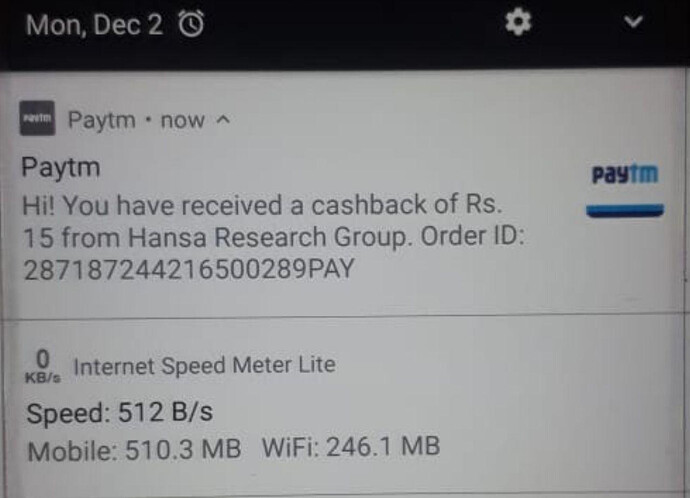Tap the blue bar beneath the Paytm logo
This screenshot has width=690, height=498.
click(x=625, y=210)
